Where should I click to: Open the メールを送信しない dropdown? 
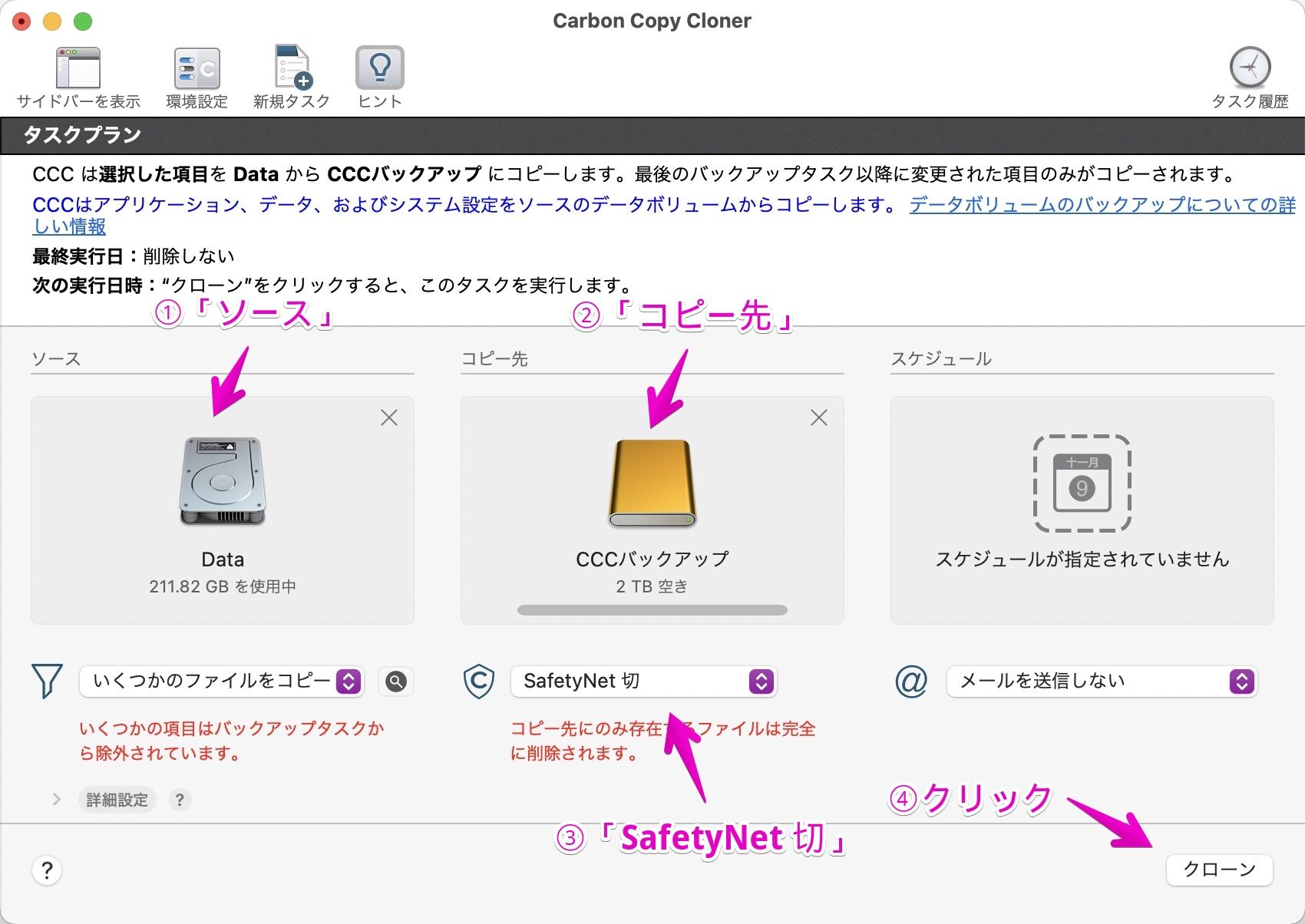pyautogui.click(x=1102, y=681)
